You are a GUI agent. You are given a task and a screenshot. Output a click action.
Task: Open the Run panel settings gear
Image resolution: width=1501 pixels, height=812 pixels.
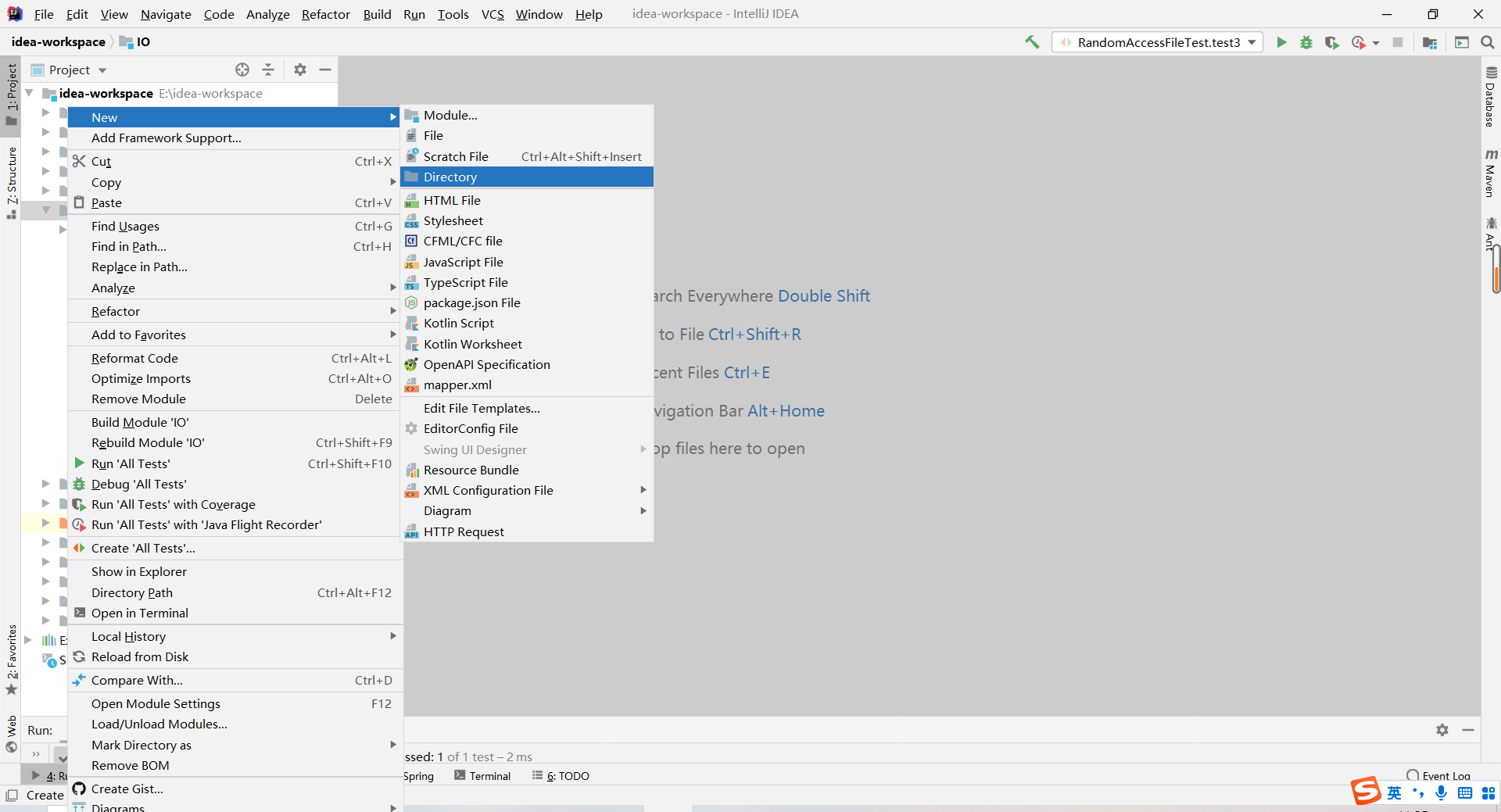[1442, 730]
